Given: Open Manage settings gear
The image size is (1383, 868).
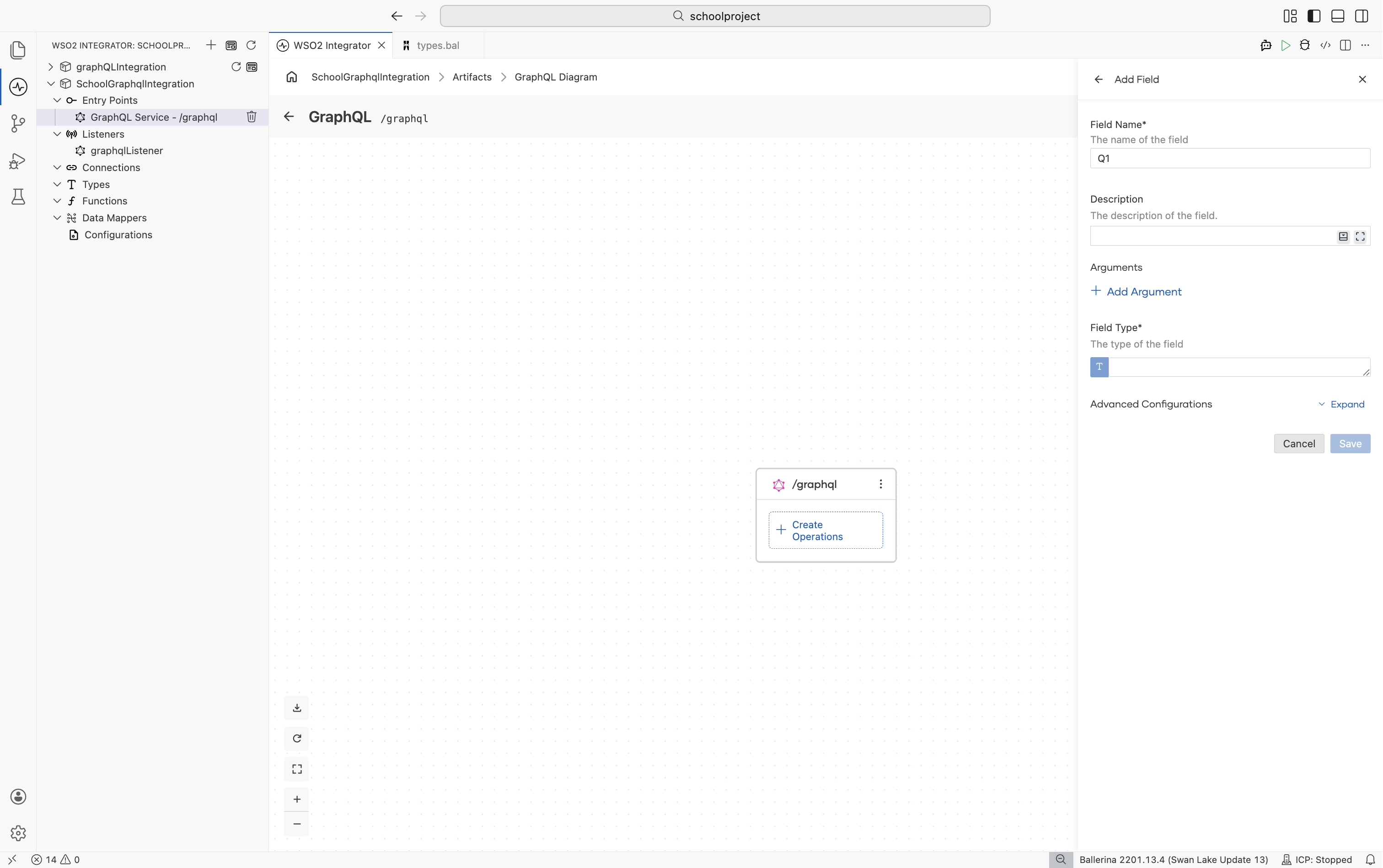Looking at the screenshot, I should click(18, 833).
